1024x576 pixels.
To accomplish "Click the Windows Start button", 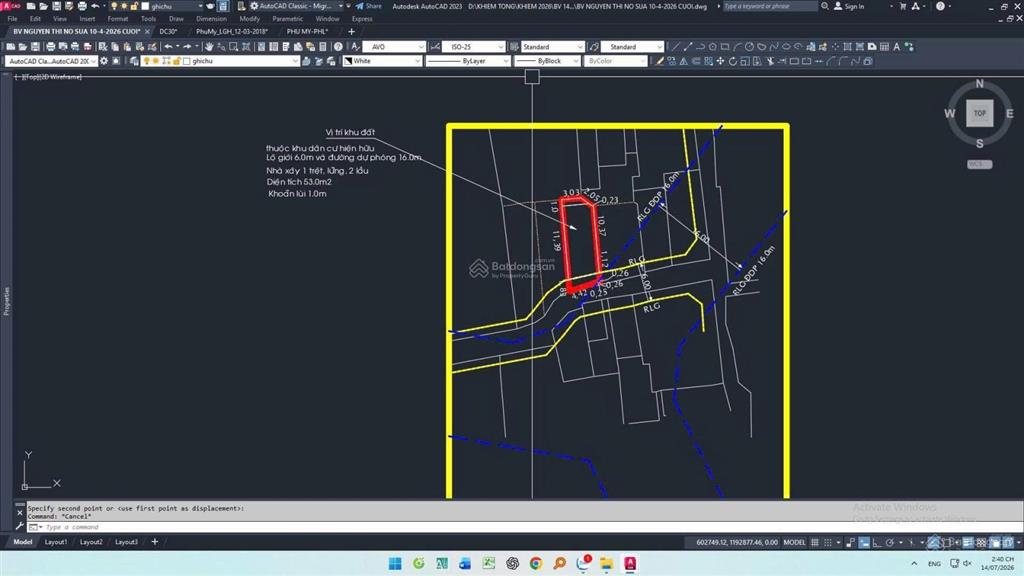I will tap(395, 563).
